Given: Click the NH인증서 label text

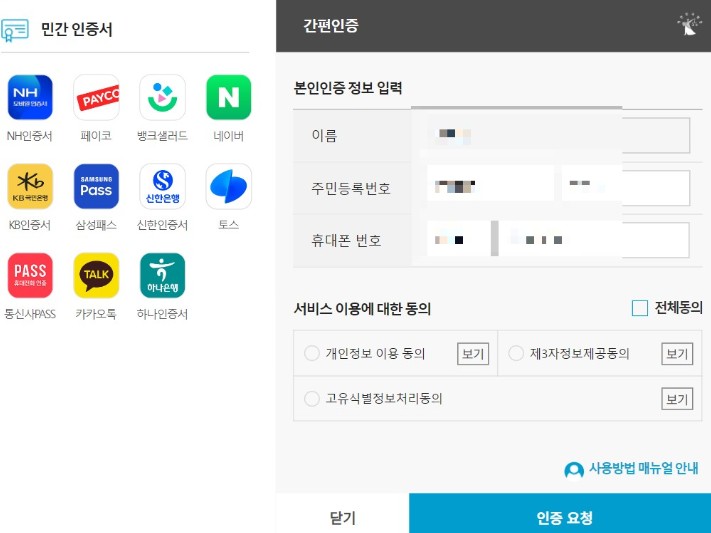Looking at the screenshot, I should [x=29, y=136].
